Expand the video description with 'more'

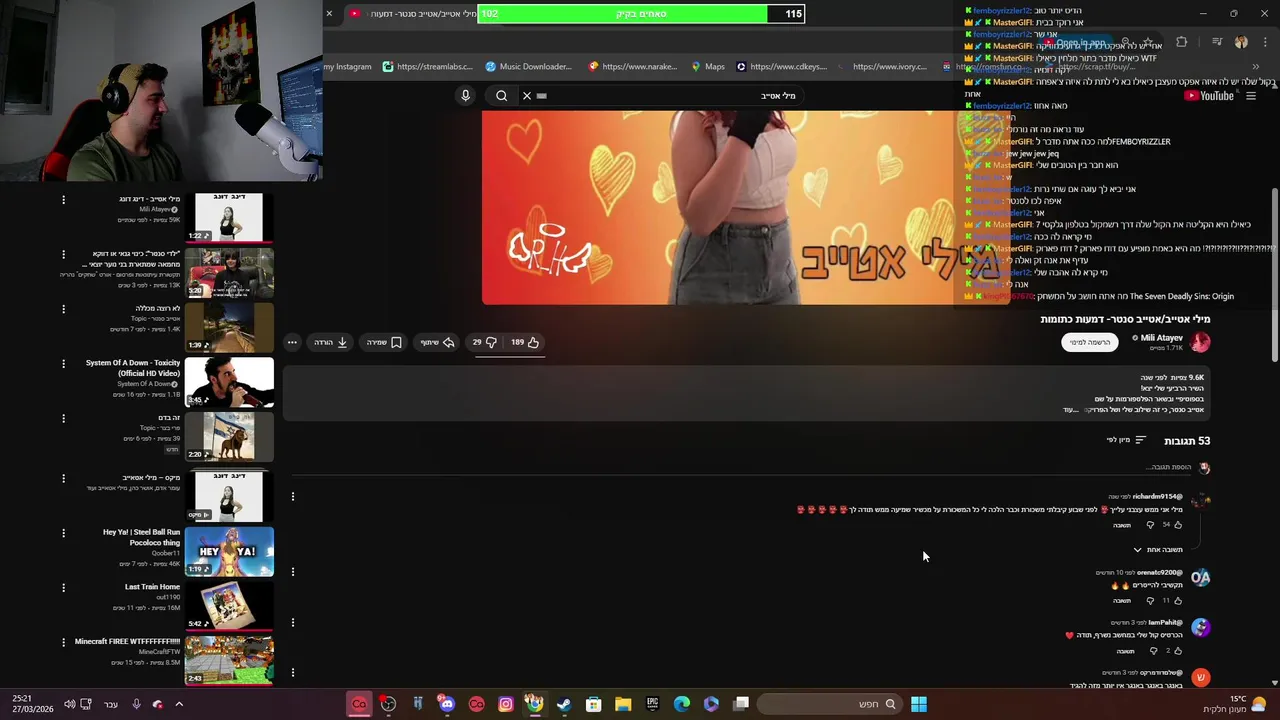pyautogui.click(x=1070, y=410)
